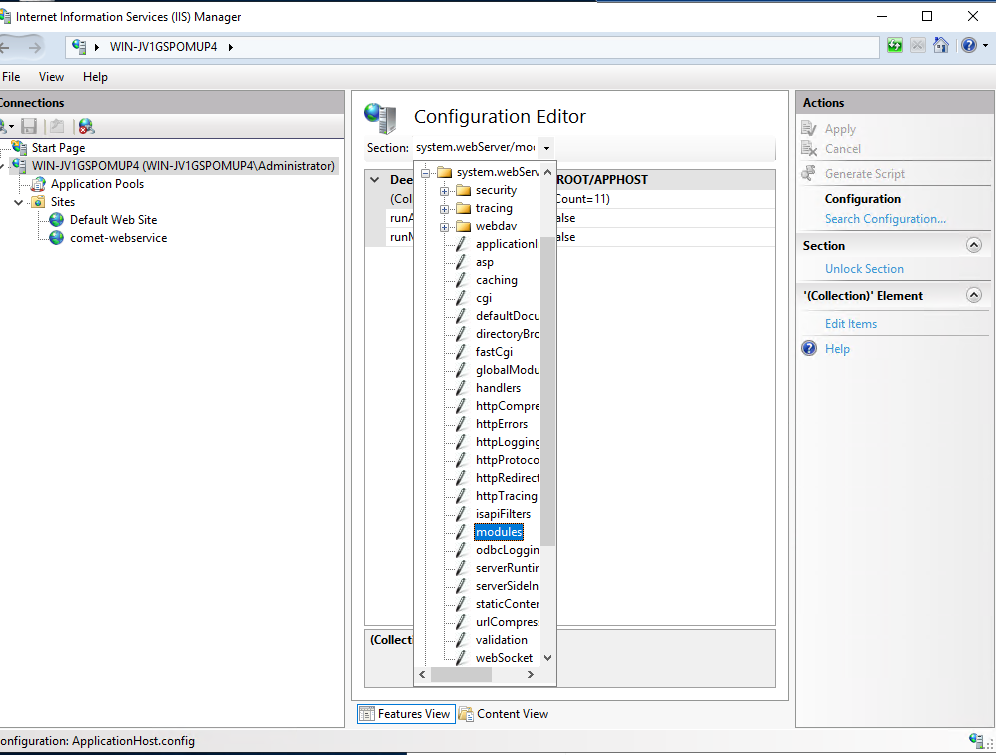Image resolution: width=996 pixels, height=755 pixels.
Task: Expand the webdav folder node
Action: 445,227
